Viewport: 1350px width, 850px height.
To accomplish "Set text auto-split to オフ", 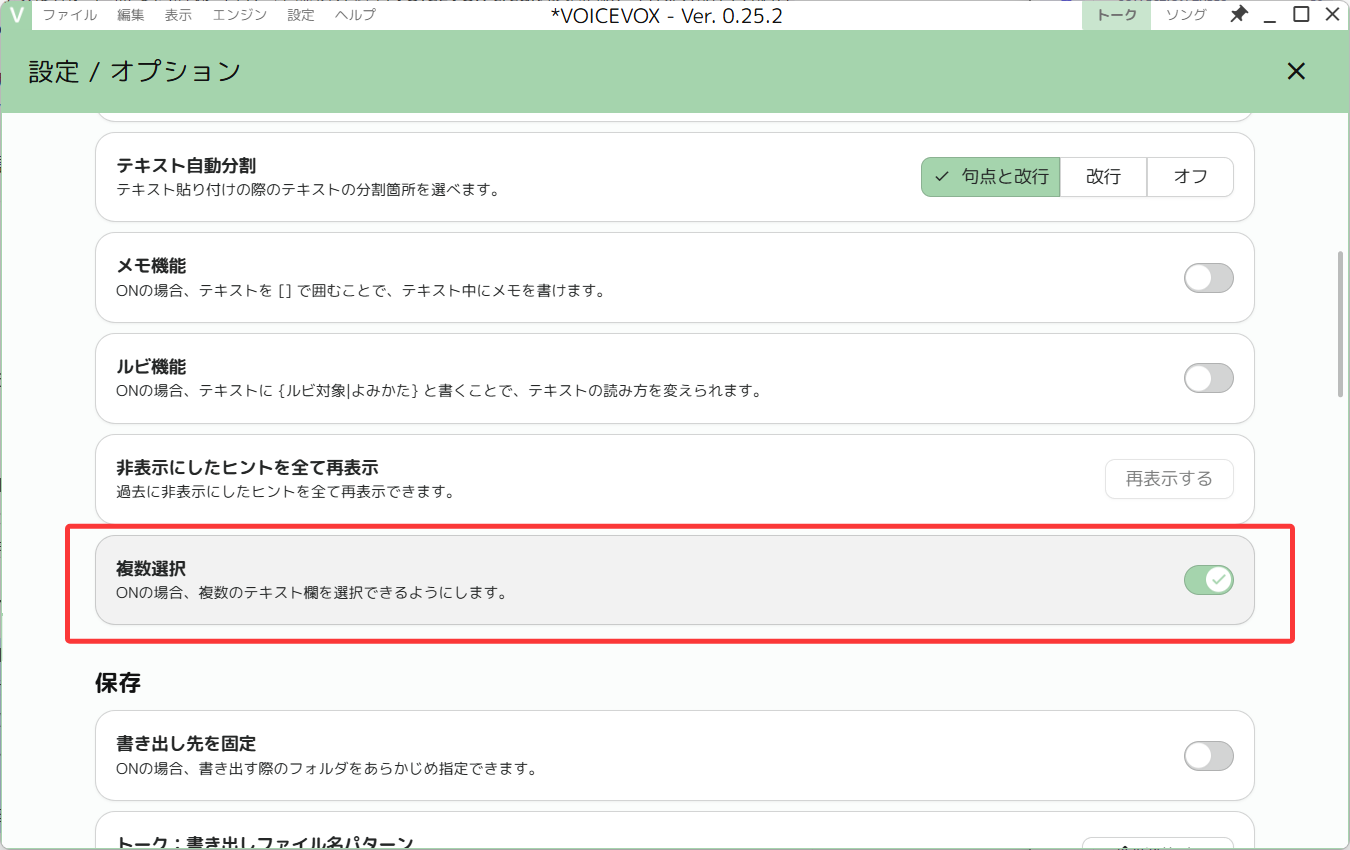I will [x=1190, y=177].
